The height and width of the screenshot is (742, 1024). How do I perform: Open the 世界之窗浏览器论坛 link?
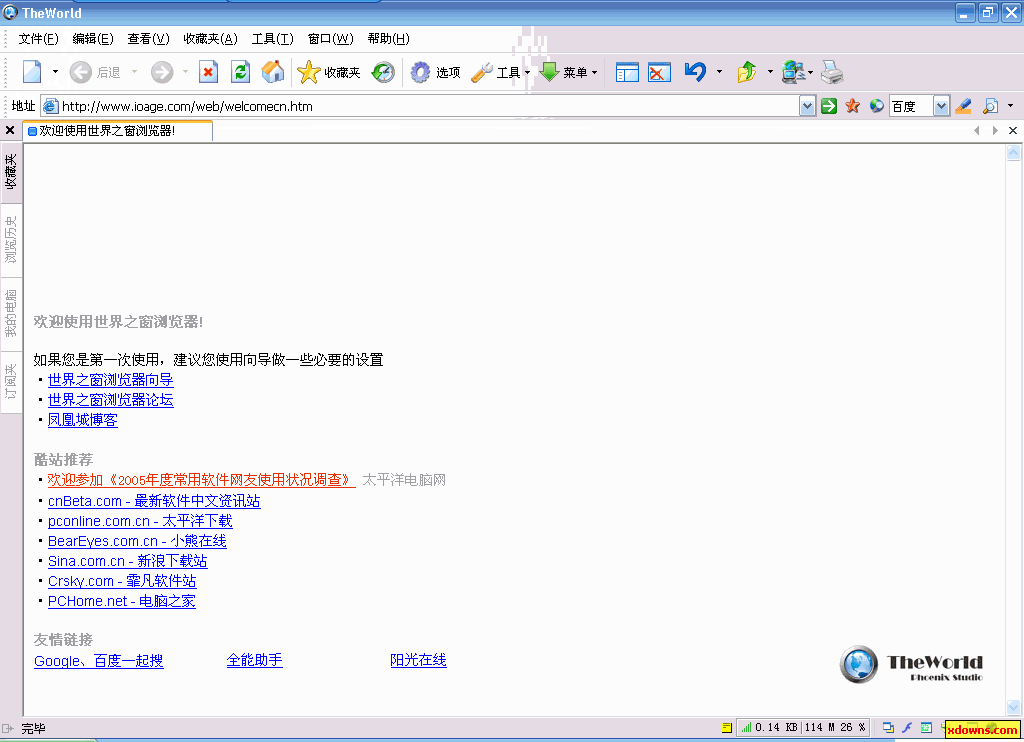pyautogui.click(x=110, y=400)
